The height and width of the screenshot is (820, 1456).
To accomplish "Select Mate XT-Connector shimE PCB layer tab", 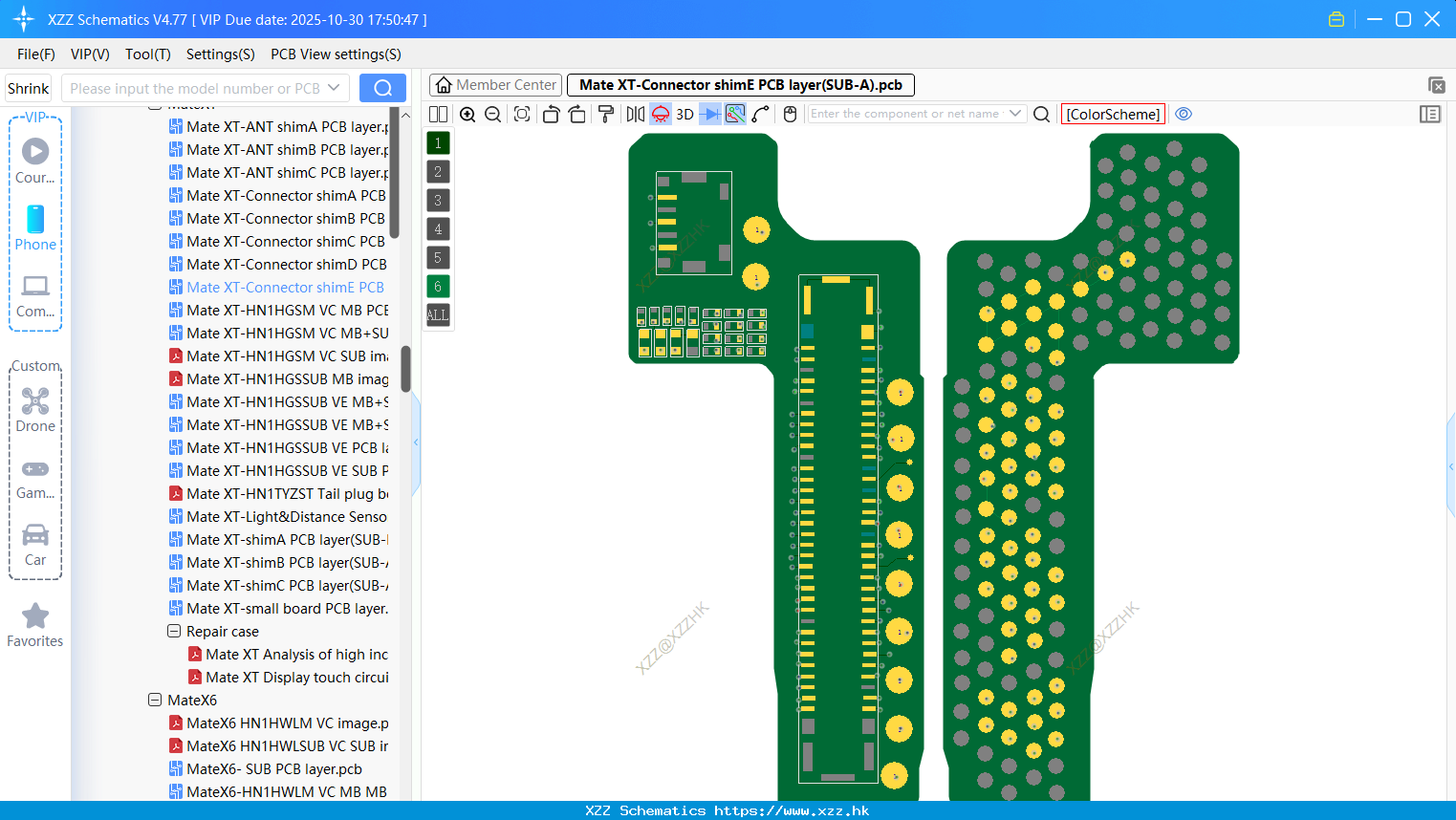I will (x=741, y=85).
